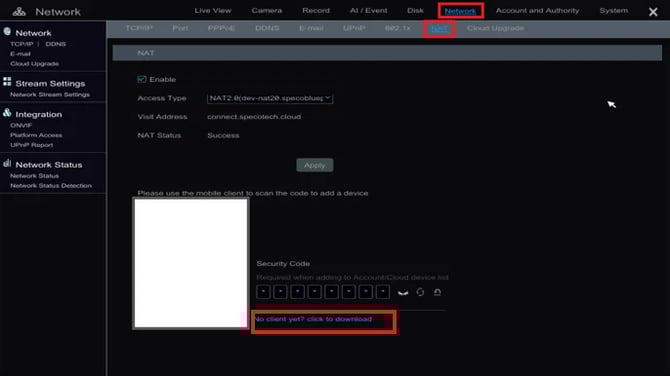This screenshot has height=376, width=670.
Task: Switch to the Port tab
Action: point(180,28)
